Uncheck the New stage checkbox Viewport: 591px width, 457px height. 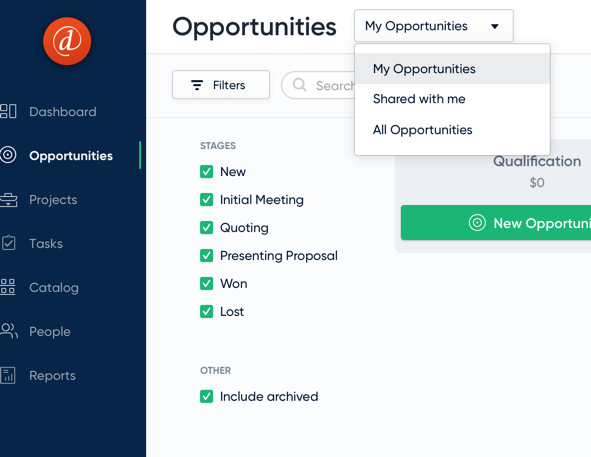[x=207, y=172]
